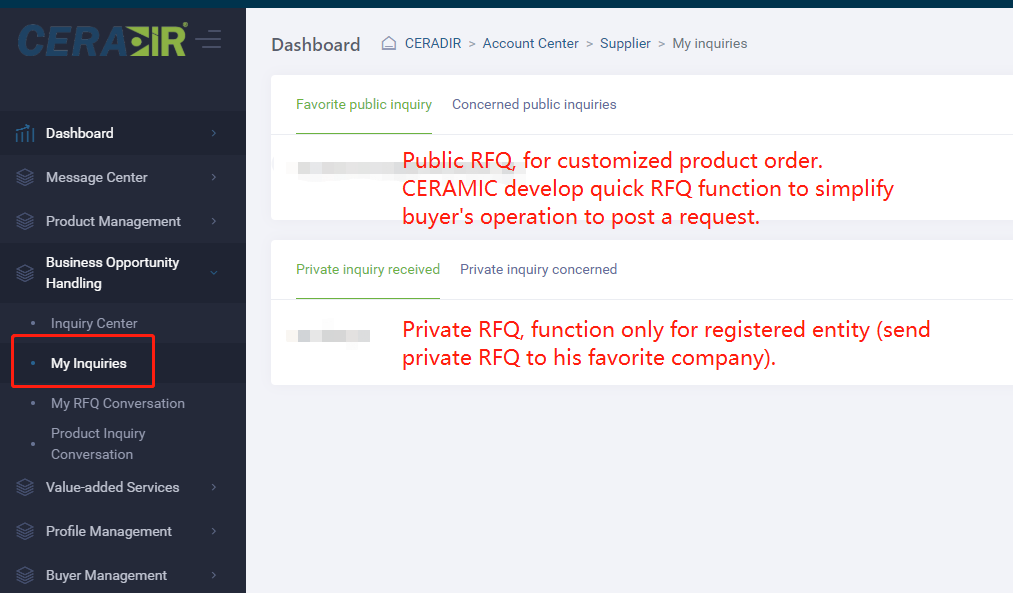Click the My inquiries breadcrumb text
The width and height of the screenshot is (1013, 593).
click(709, 43)
